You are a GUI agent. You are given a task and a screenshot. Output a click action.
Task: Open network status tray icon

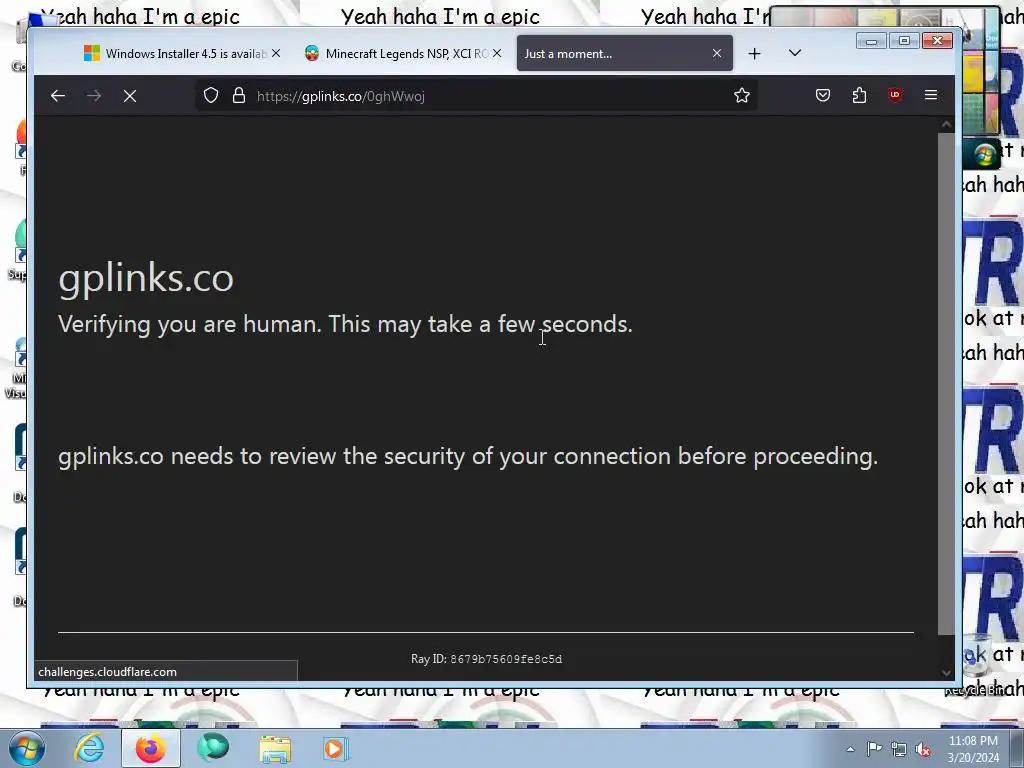click(x=899, y=750)
